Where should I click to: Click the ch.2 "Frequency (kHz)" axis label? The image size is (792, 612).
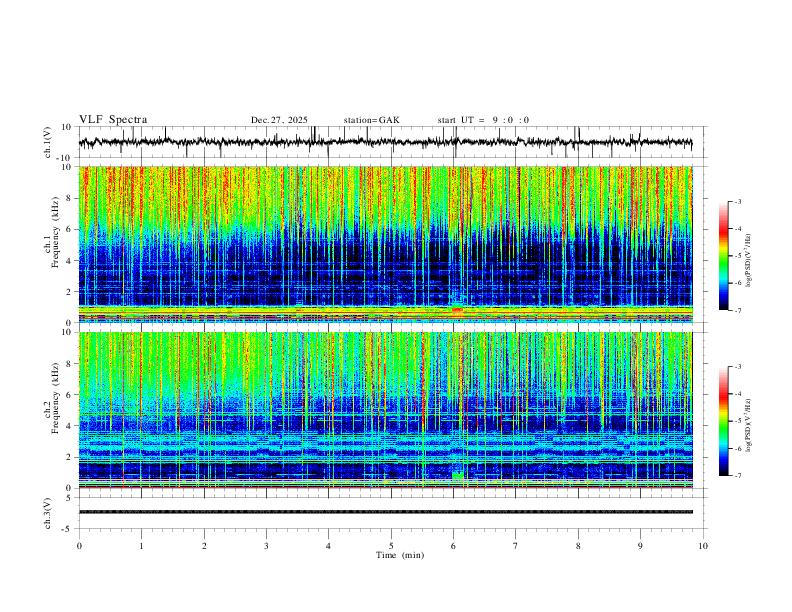55,396
